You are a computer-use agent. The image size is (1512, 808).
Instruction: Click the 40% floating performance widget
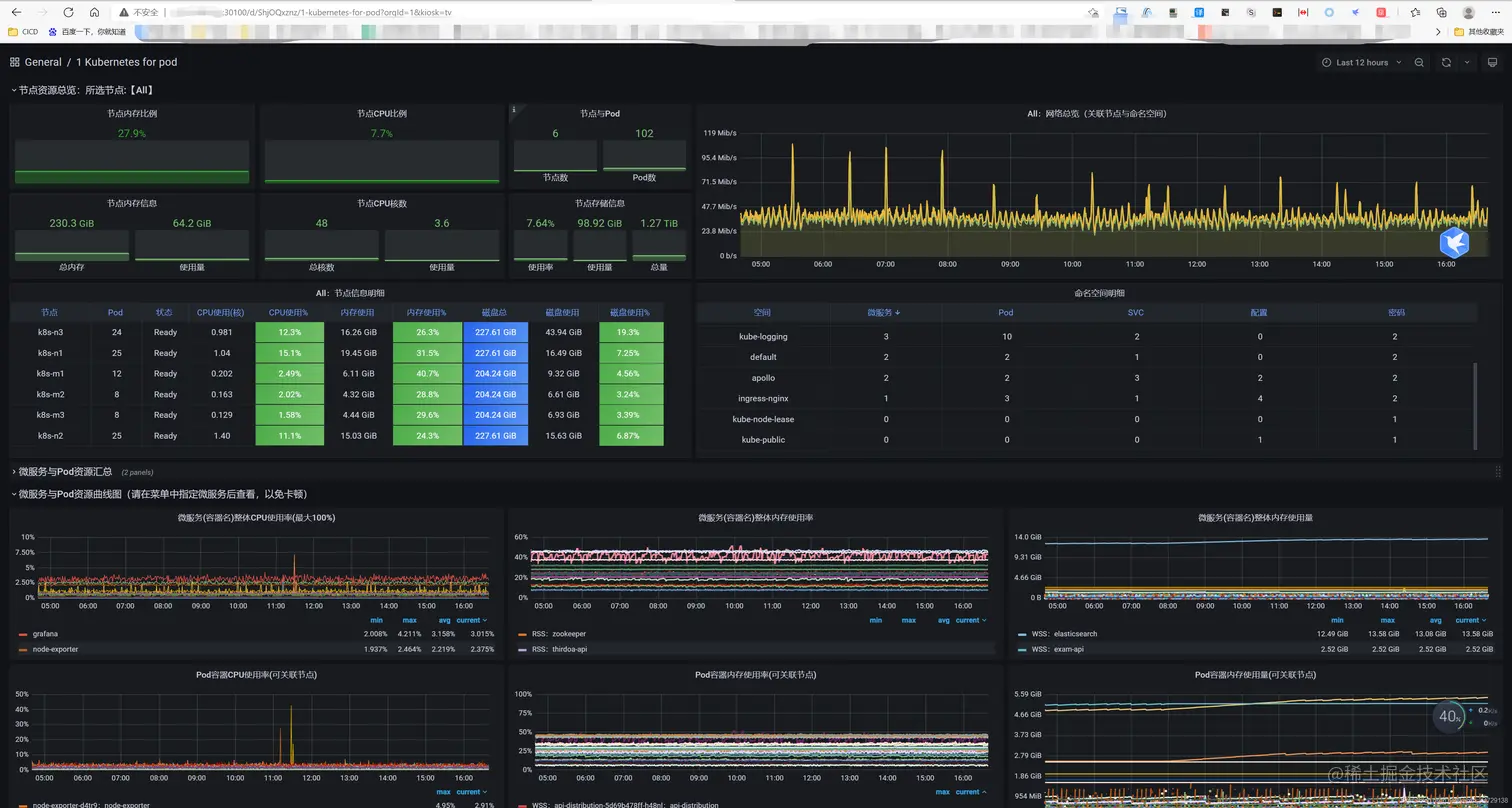(x=1449, y=716)
